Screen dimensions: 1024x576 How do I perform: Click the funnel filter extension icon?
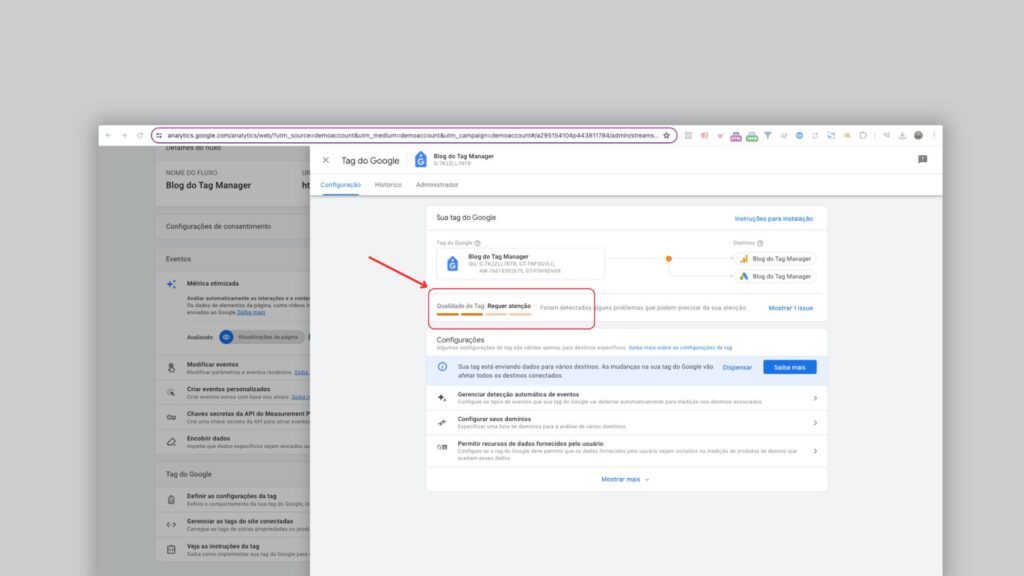768,135
